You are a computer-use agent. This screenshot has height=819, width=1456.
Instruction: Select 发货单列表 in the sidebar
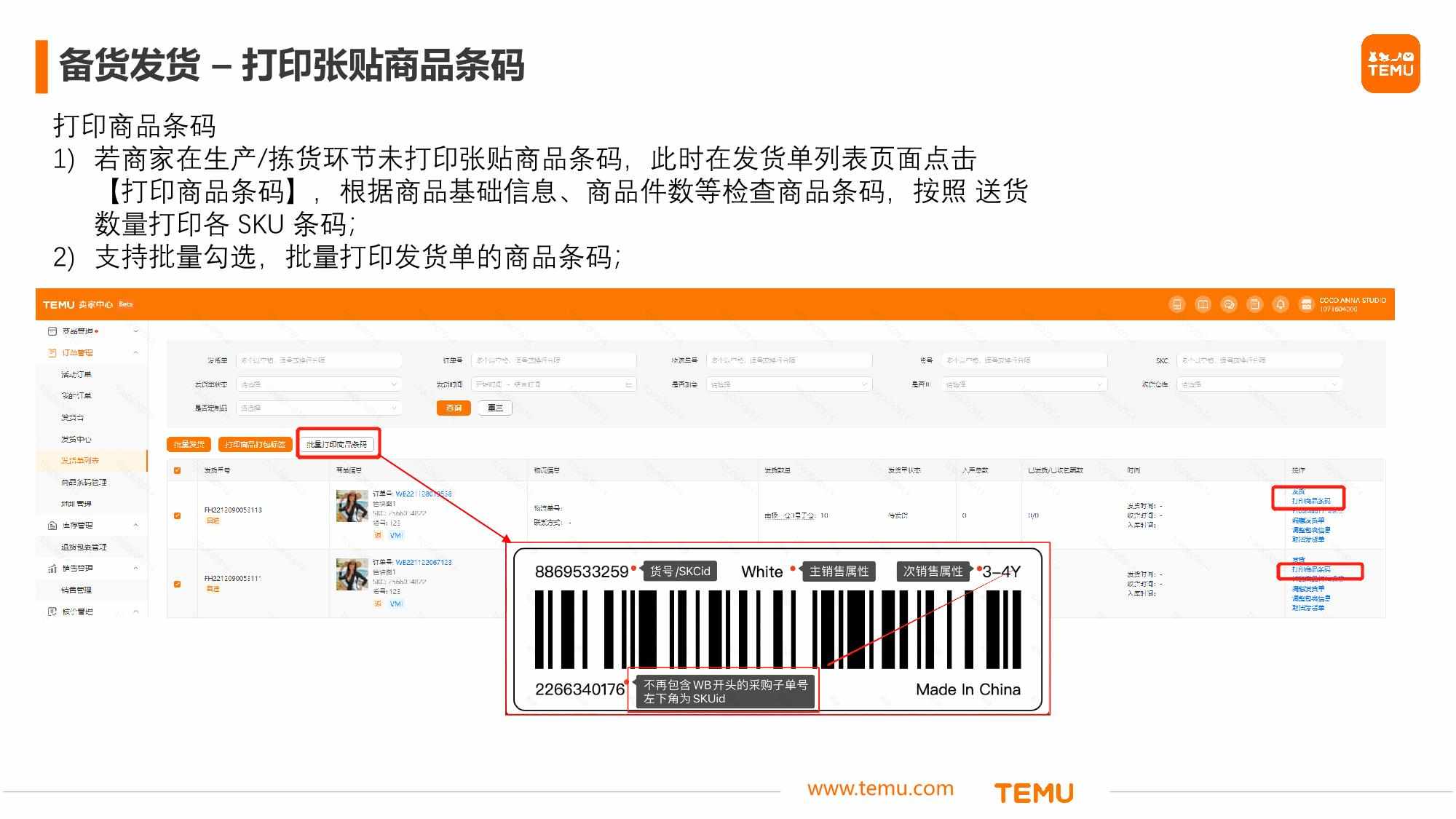tap(80, 460)
